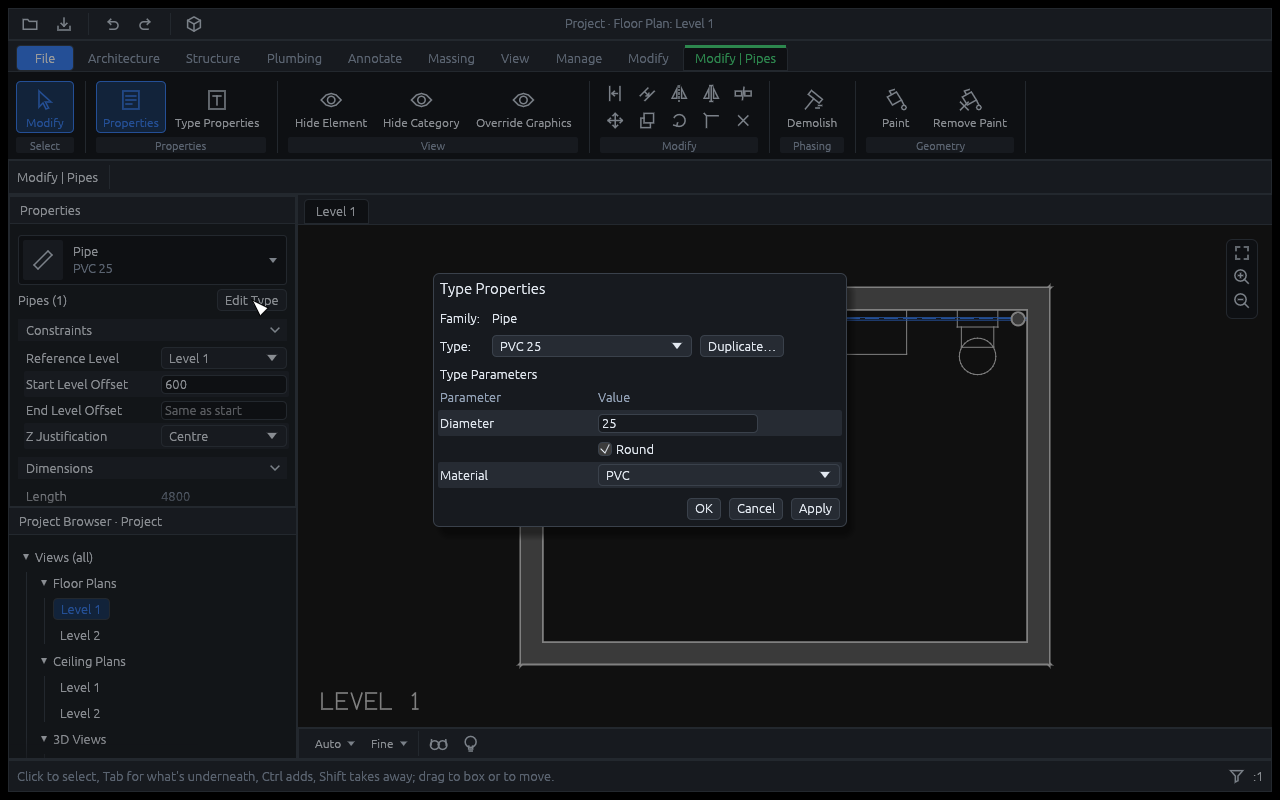Open project using the folder icon

point(30,24)
